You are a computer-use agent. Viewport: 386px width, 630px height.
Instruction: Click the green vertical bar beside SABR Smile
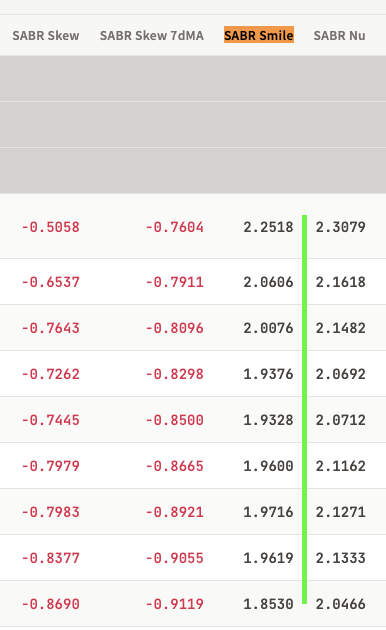(x=304, y=409)
